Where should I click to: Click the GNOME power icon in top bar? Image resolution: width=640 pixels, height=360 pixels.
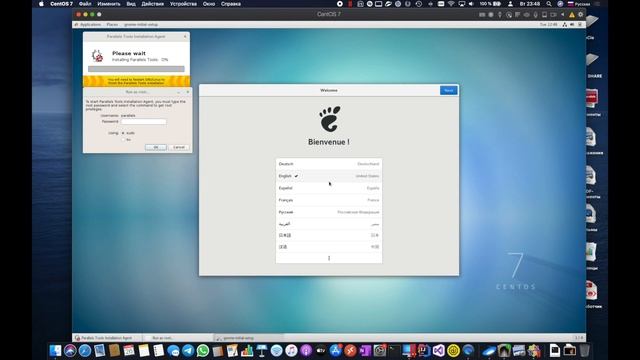pos(580,25)
